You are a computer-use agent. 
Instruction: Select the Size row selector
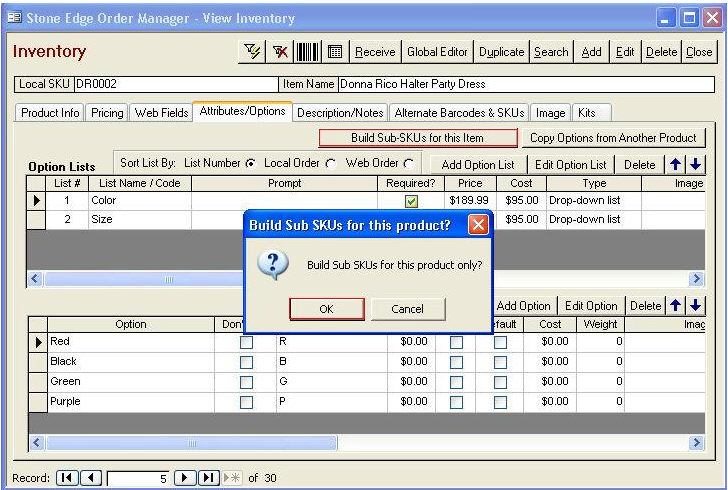(x=36, y=219)
